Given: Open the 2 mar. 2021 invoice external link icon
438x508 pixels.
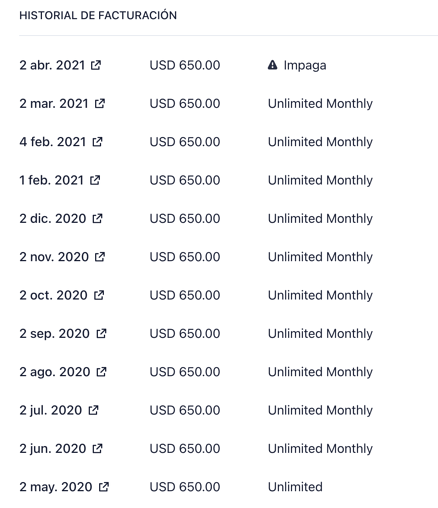Looking at the screenshot, I should (x=100, y=103).
